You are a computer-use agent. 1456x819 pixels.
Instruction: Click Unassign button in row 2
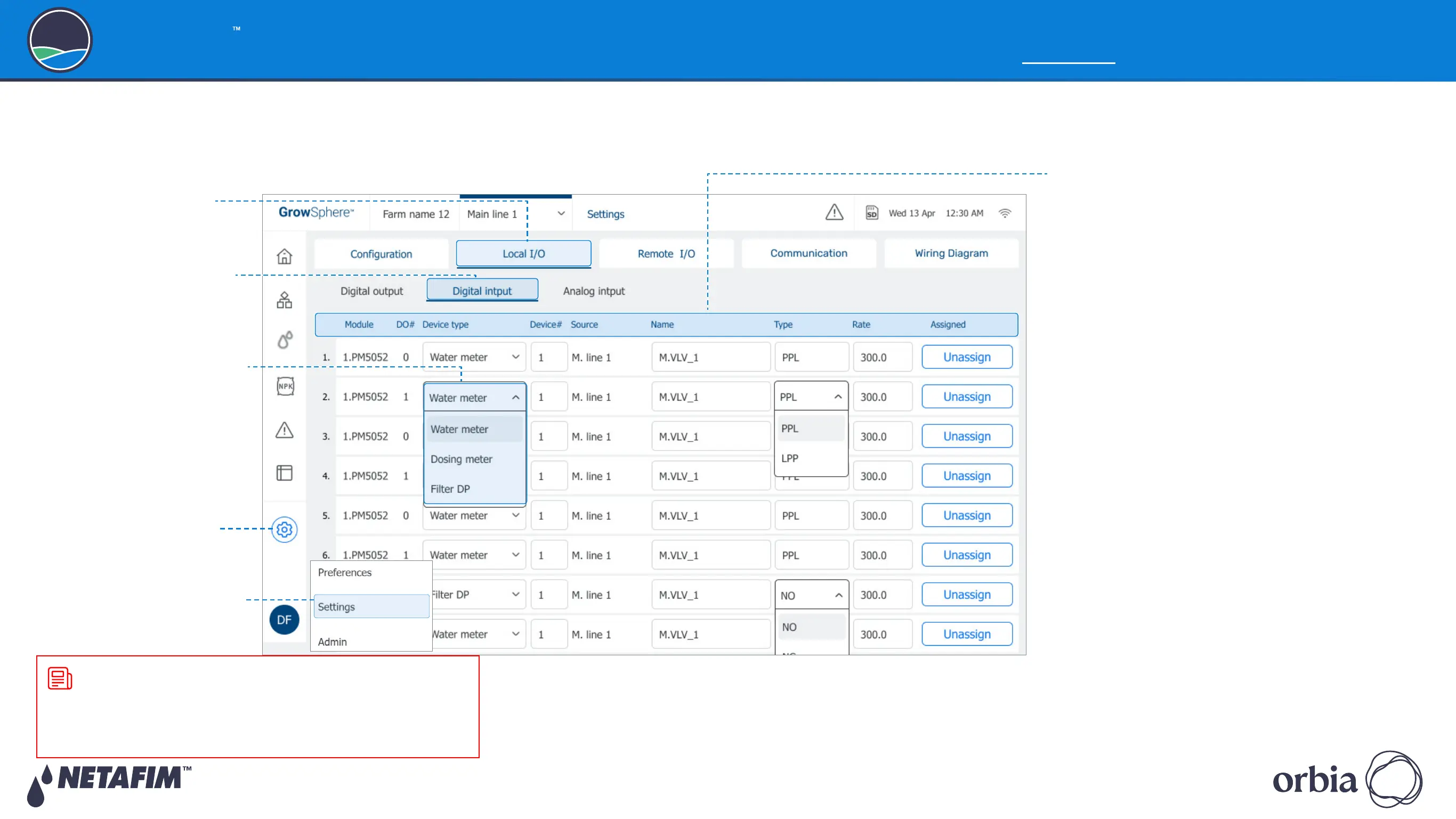click(x=967, y=397)
